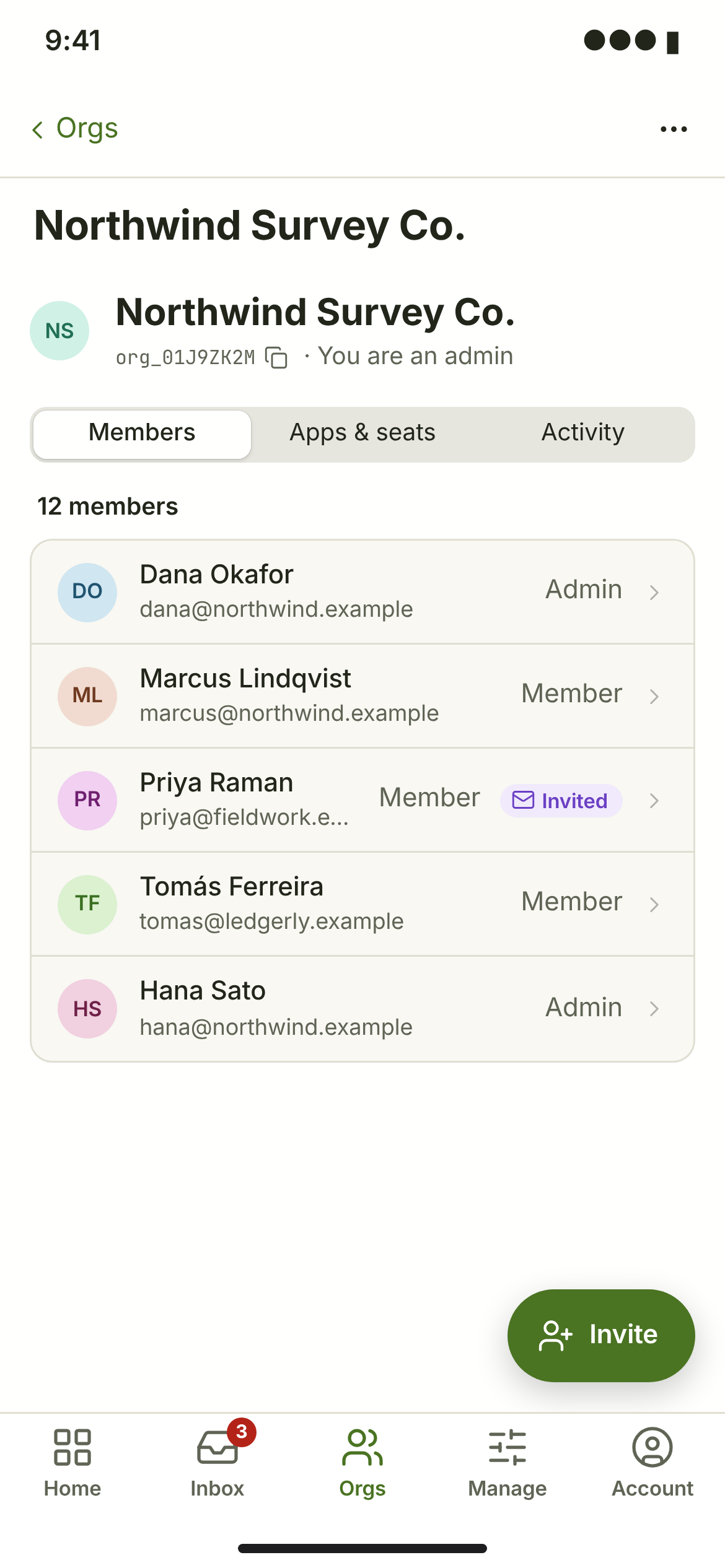This screenshot has height=1568, width=725.
Task: Click dana@northwind.example email
Action: point(276,609)
